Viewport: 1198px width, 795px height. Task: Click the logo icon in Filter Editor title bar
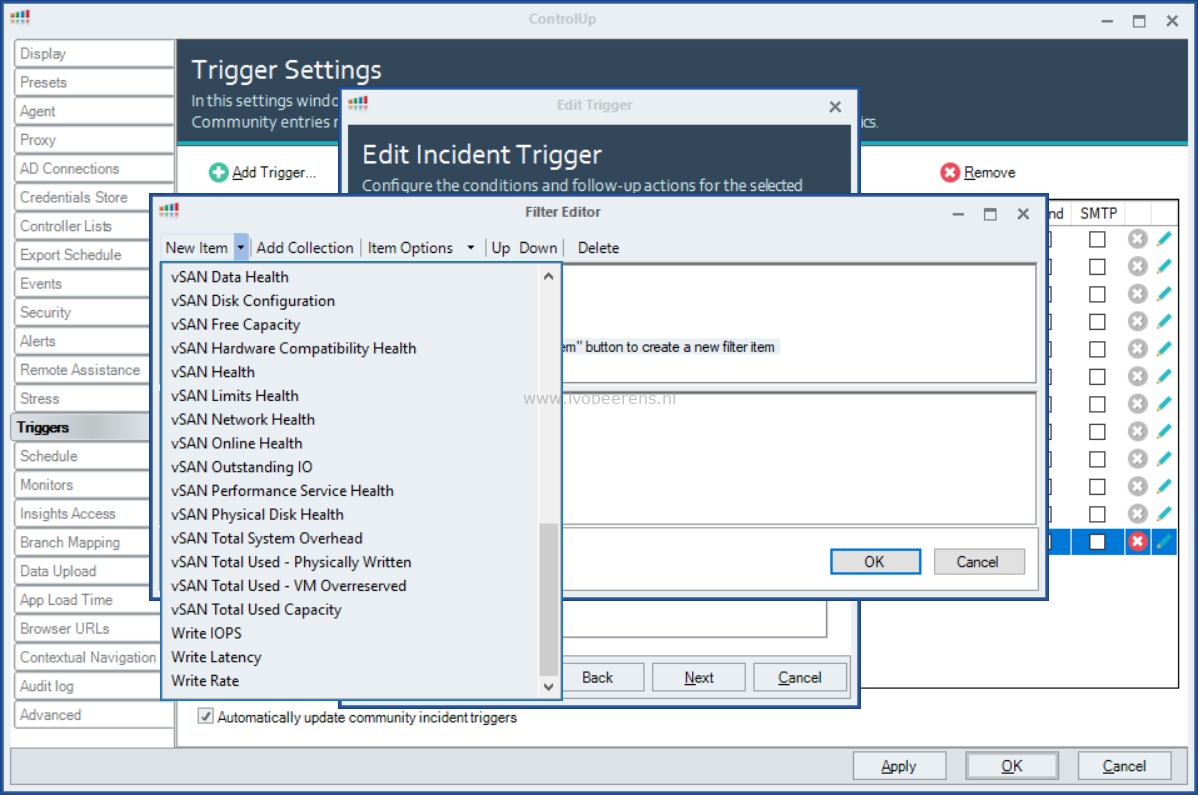pyautogui.click(x=169, y=210)
